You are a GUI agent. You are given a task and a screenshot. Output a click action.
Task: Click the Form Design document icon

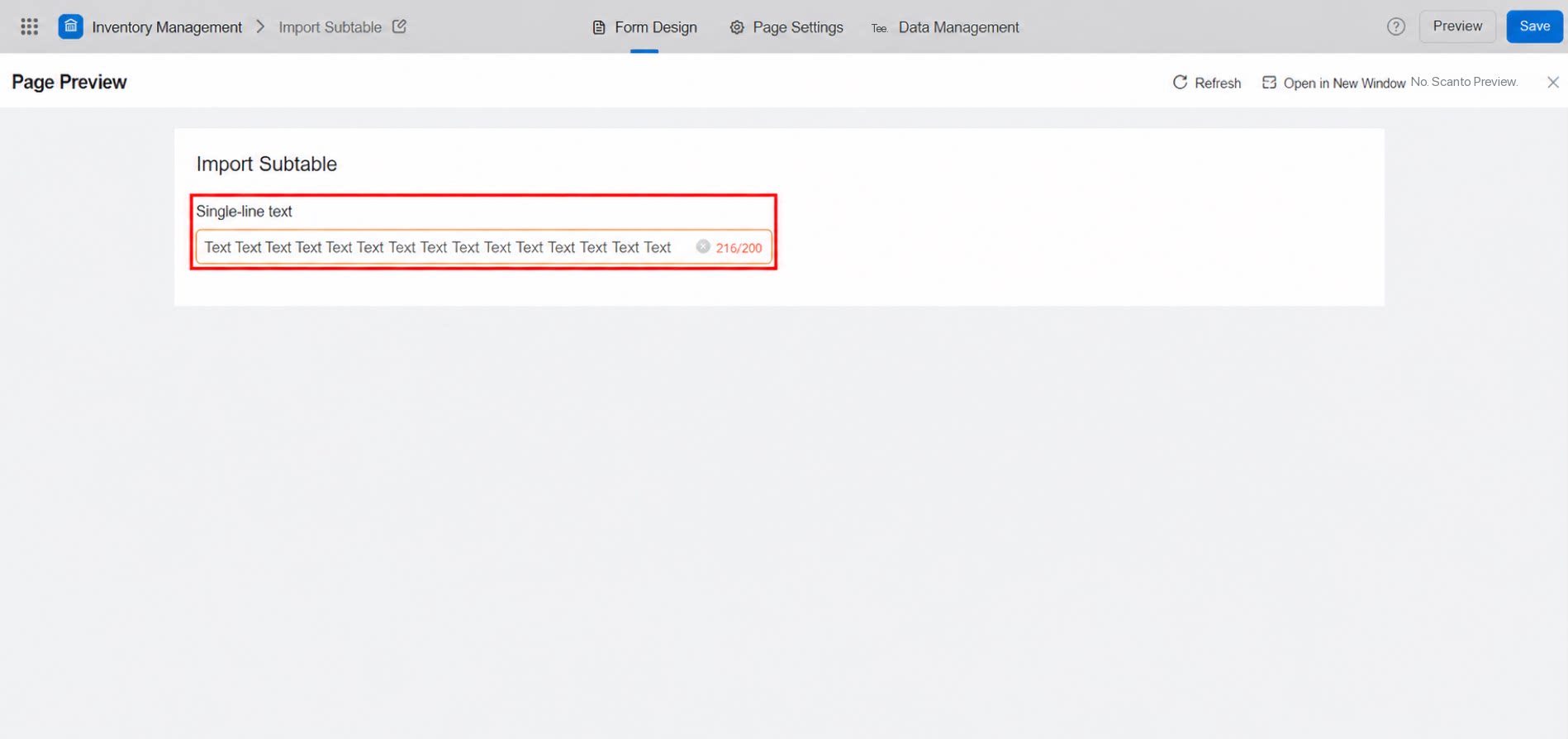599,27
